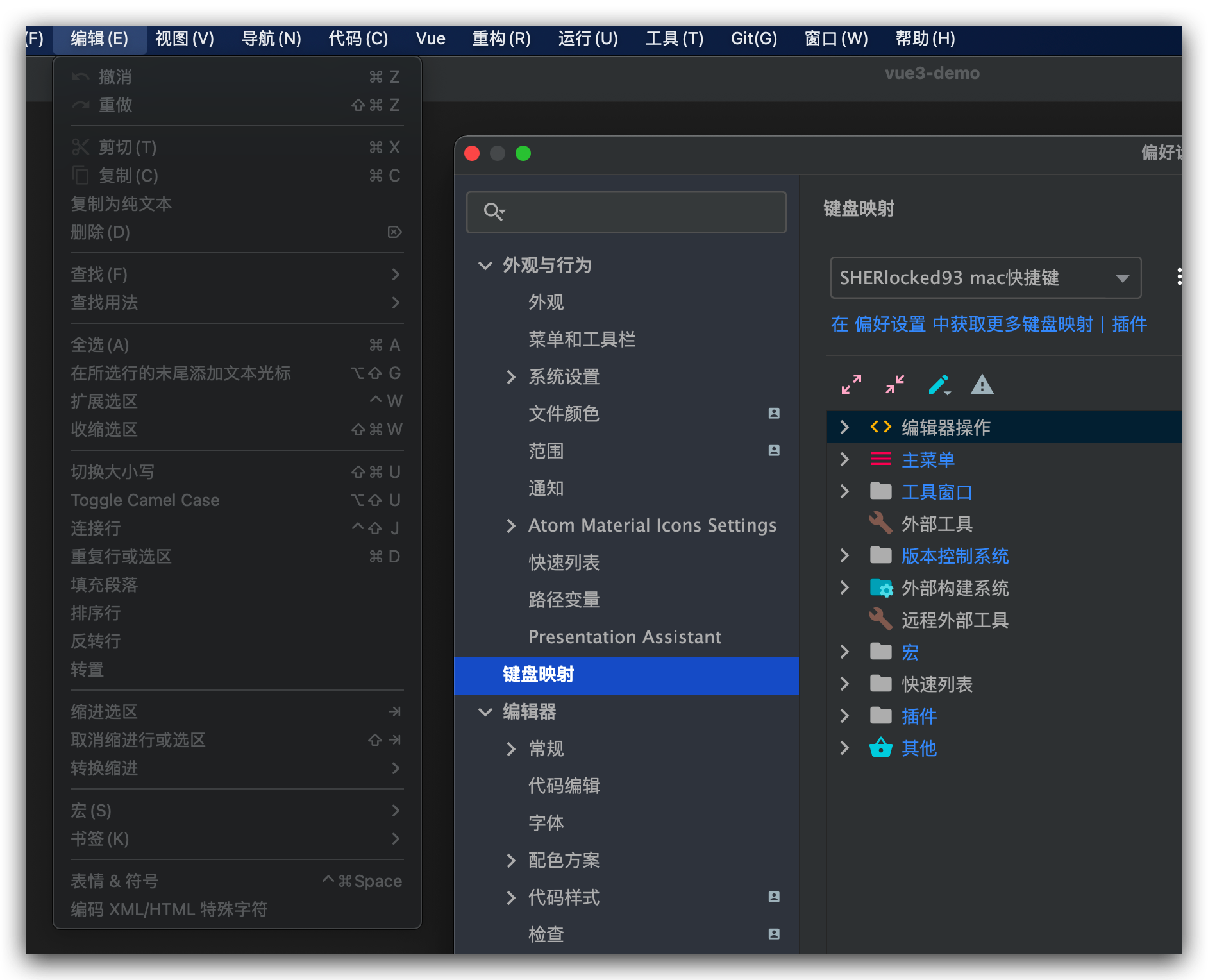This screenshot has width=1208, height=980.
Task: Click the wrench icon beside 外部工具
Action: coord(881,523)
